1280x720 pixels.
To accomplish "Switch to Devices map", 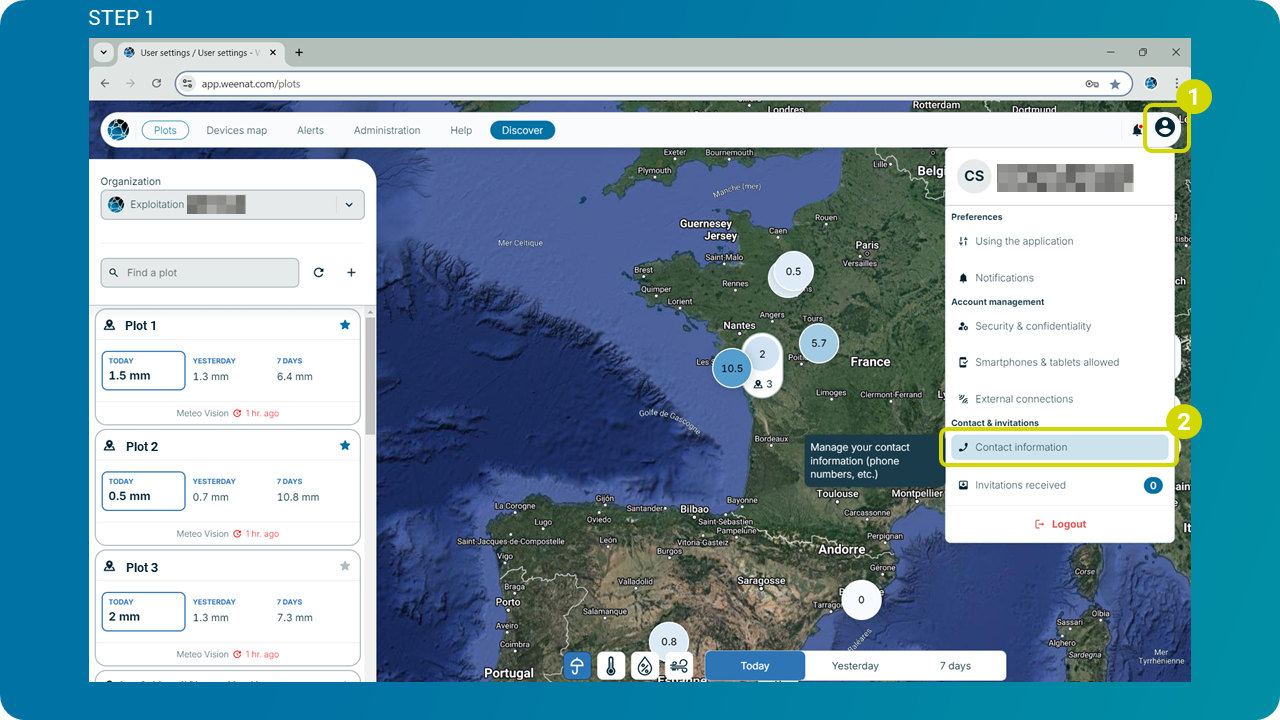I will click(x=237, y=130).
